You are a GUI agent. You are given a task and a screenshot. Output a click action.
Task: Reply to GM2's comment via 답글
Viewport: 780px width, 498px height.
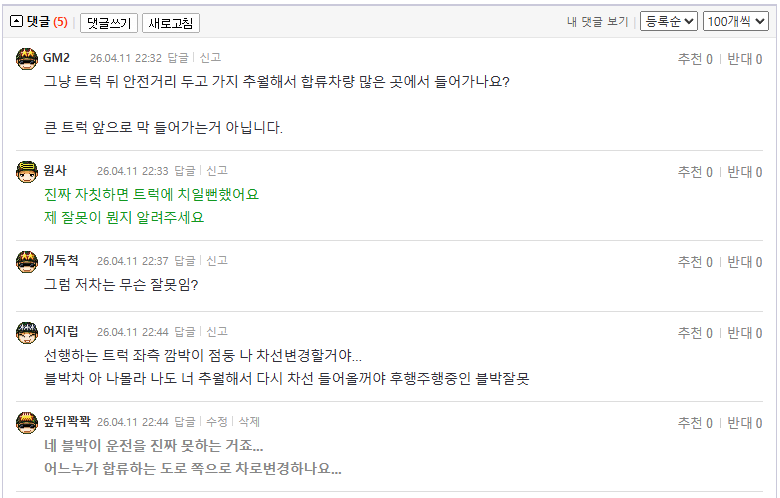coord(178,58)
